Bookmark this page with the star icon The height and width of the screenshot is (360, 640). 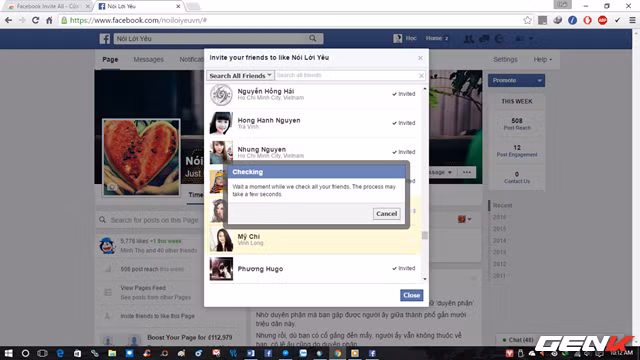[527, 20]
